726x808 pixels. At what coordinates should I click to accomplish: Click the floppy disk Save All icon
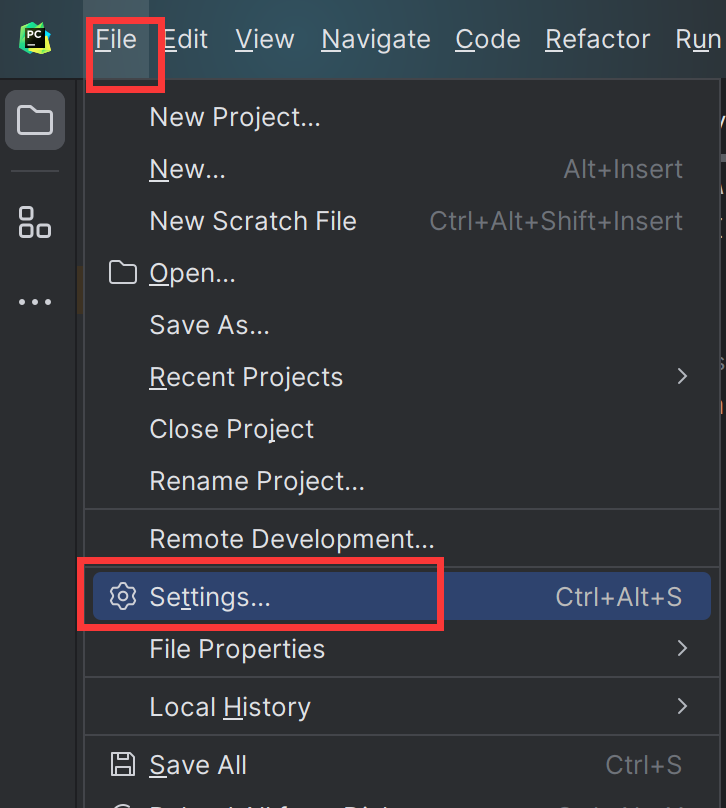123,764
